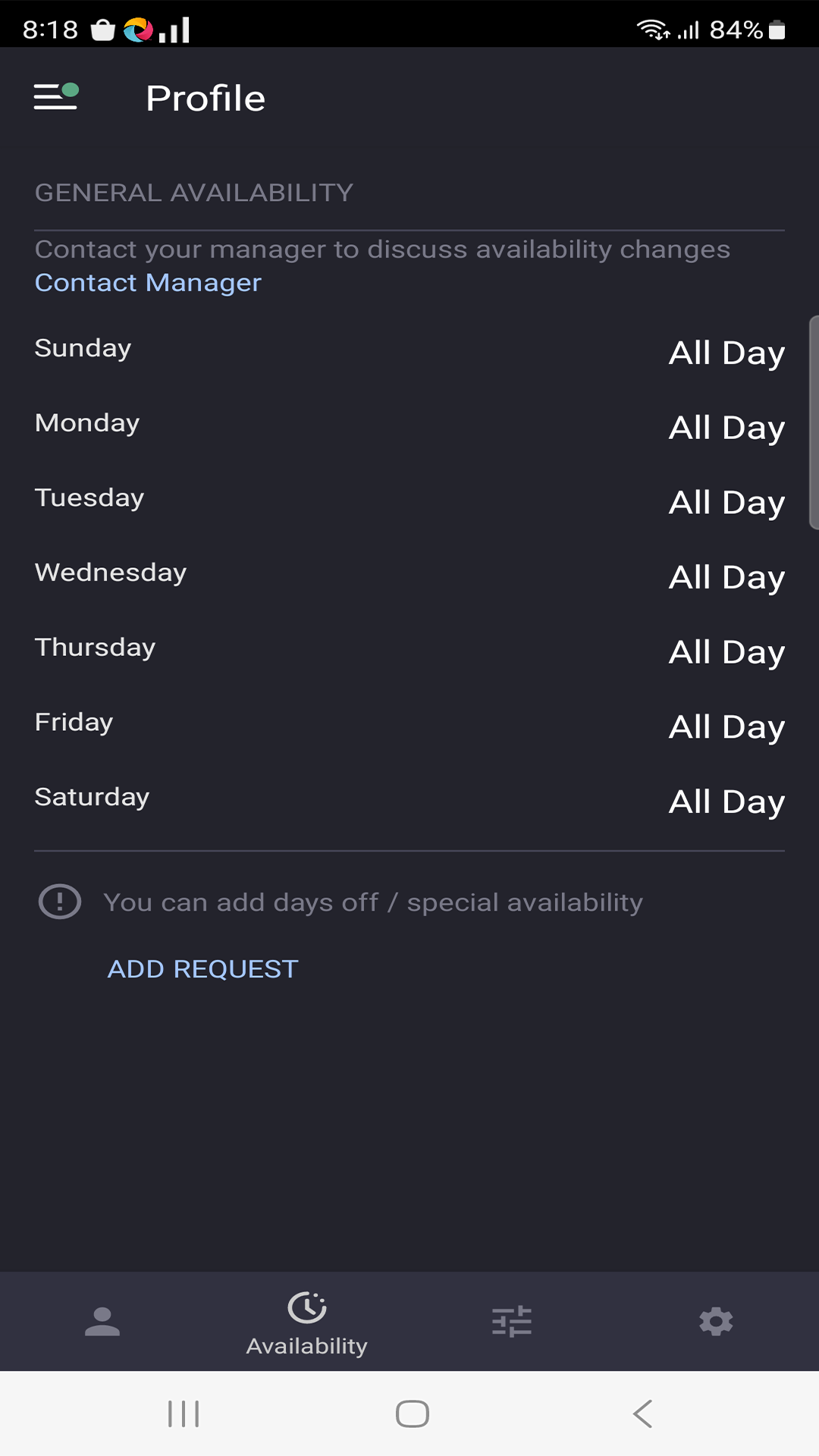The image size is (819, 1456).
Task: Select the Availability tab label
Action: [307, 1346]
